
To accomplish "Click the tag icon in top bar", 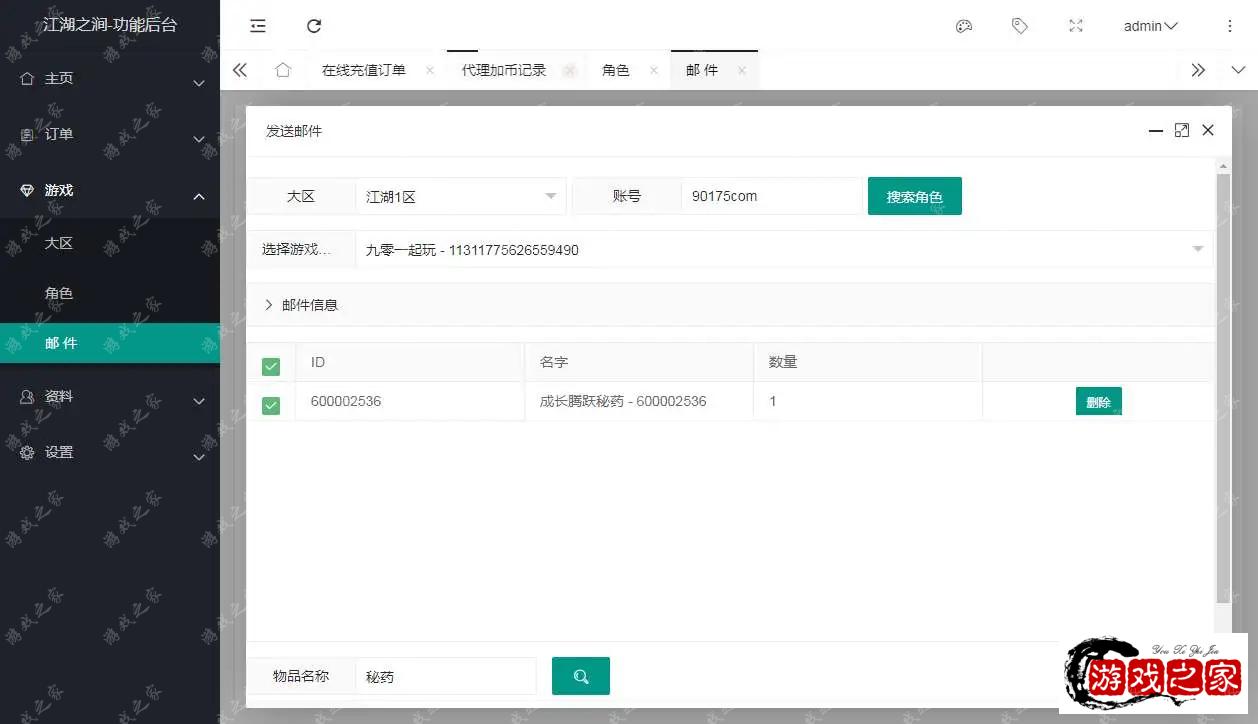I will pos(1019,26).
